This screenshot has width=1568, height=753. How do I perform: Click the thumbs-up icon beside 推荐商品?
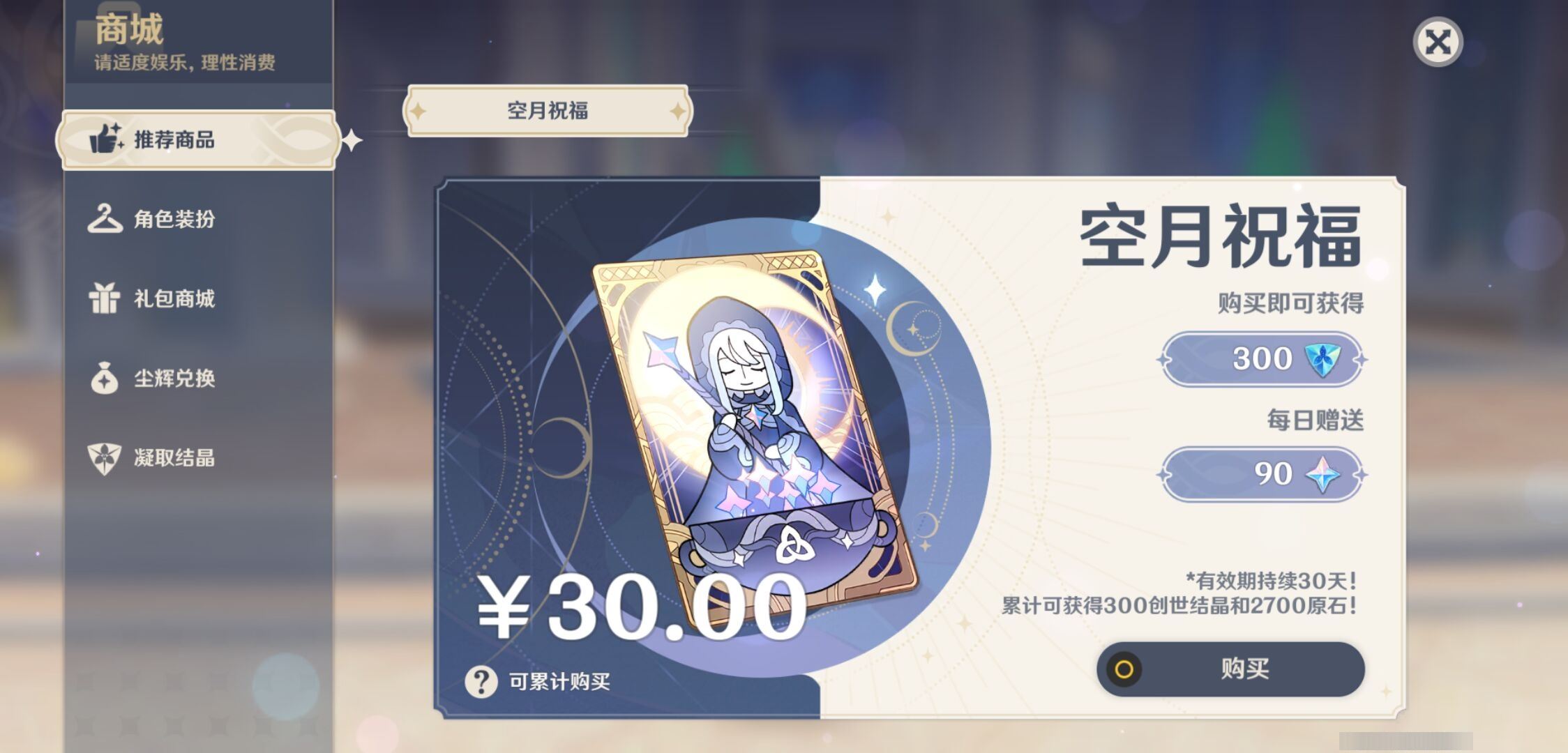pyautogui.click(x=106, y=138)
